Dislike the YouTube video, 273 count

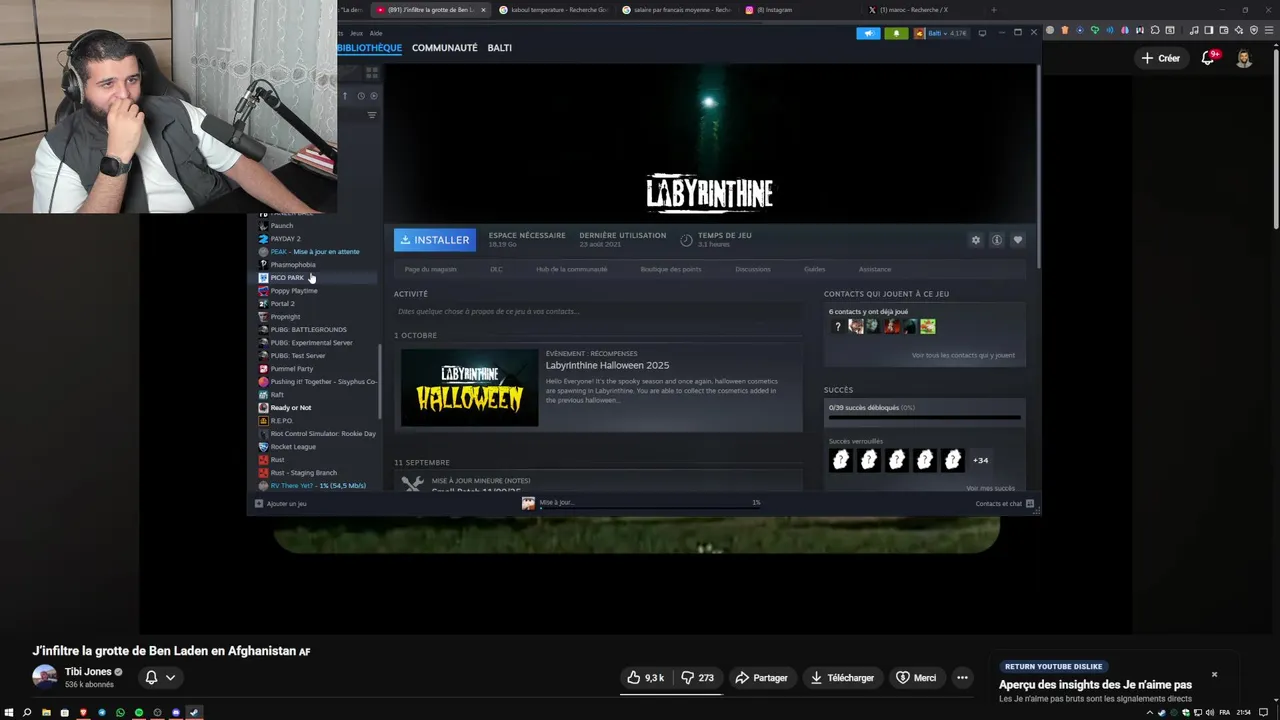(x=697, y=678)
